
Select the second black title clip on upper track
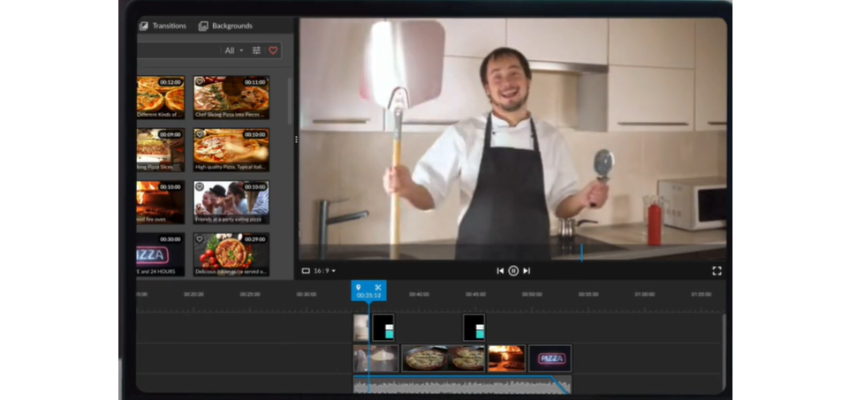point(474,328)
